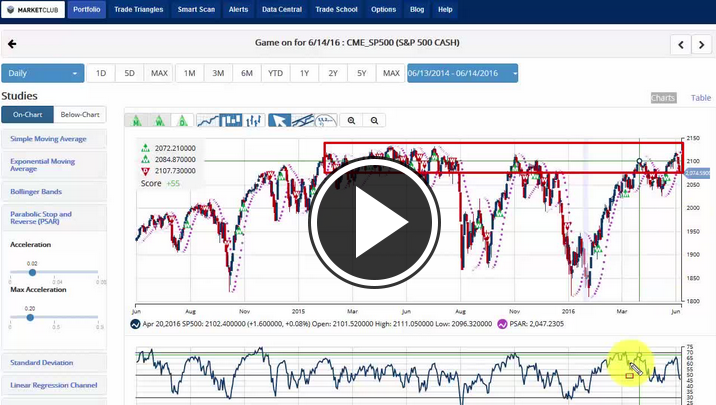Toggle the monthly Trade Triangle icon
Screen dimensions: 716x405
point(136,121)
